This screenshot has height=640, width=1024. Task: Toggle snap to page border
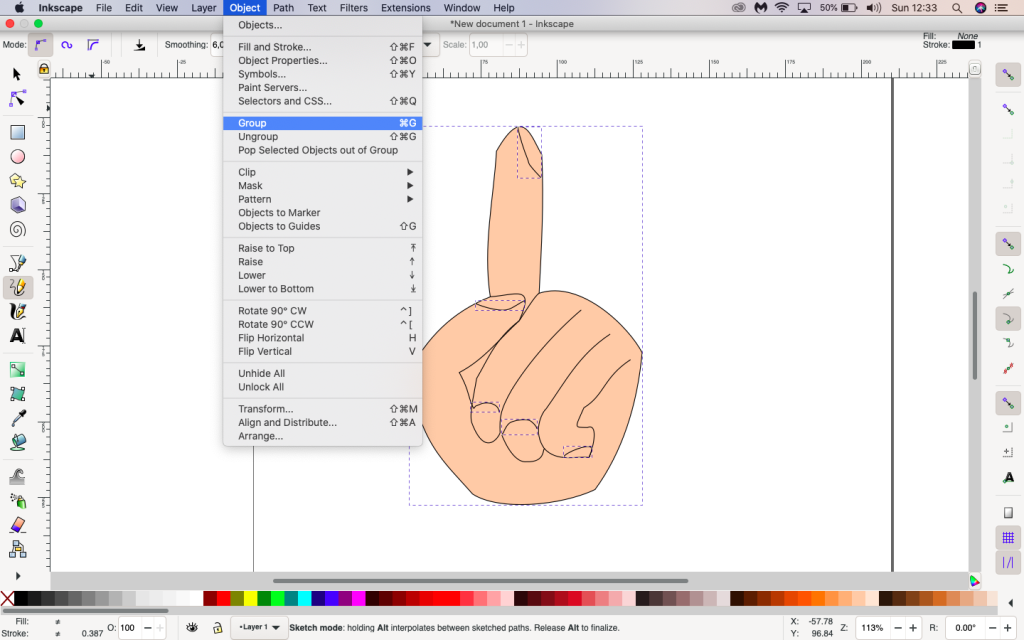(1008, 513)
